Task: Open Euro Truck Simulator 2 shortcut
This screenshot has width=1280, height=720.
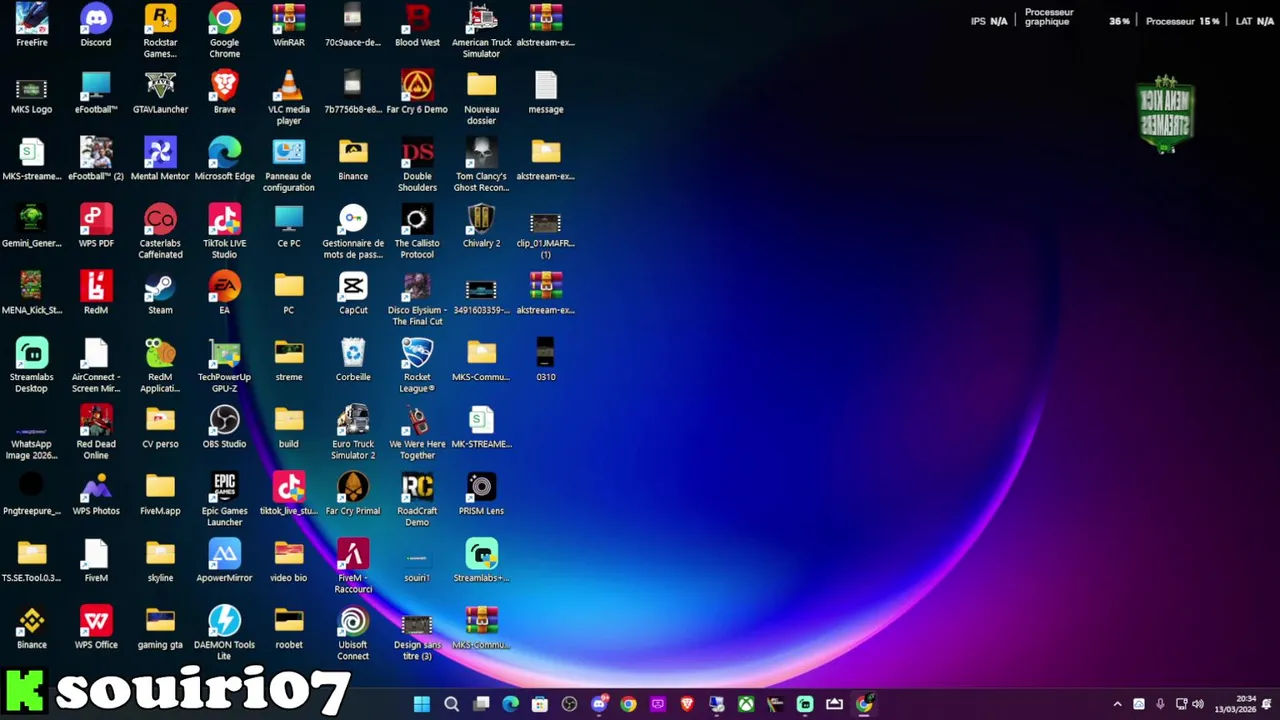Action: (x=353, y=433)
